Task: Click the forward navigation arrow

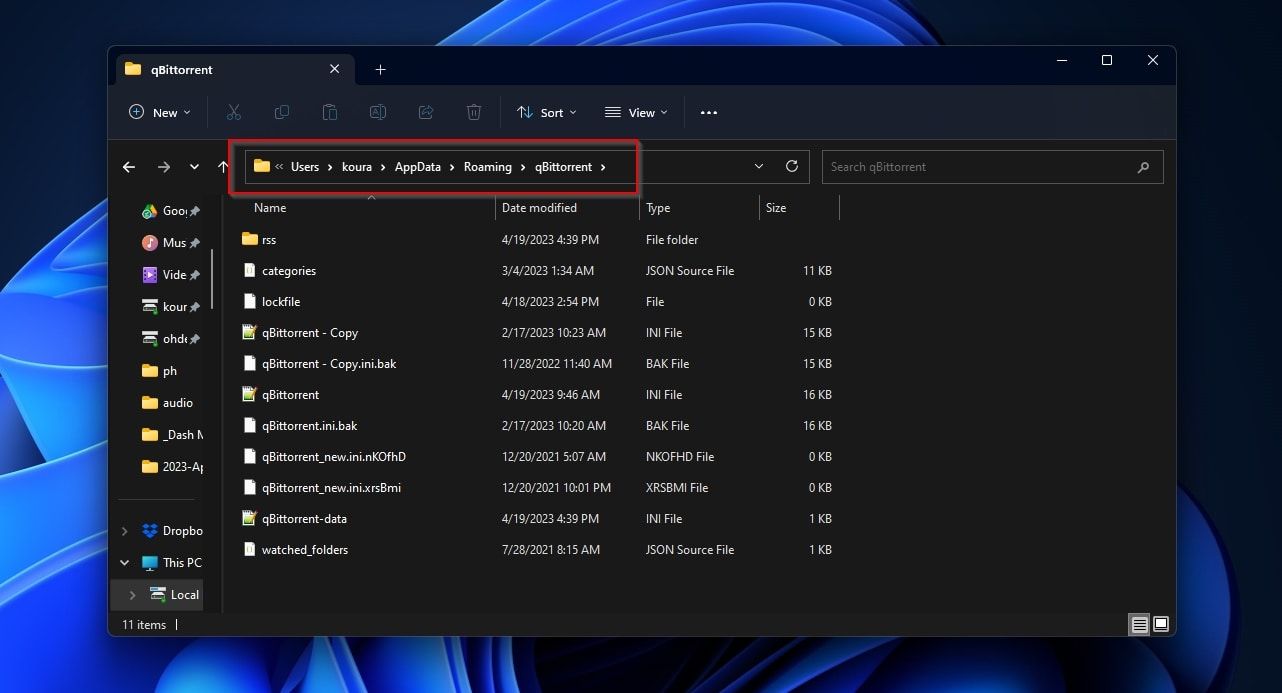Action: coord(164,167)
